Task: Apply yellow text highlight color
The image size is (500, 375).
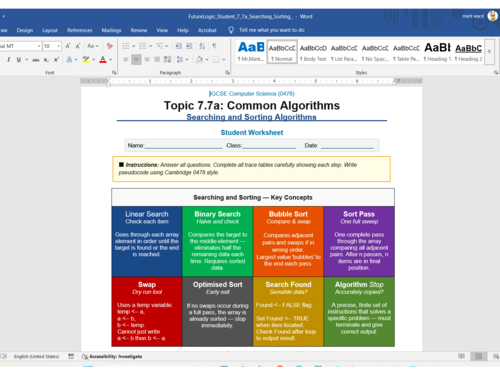Action: pyautogui.click(x=86, y=60)
